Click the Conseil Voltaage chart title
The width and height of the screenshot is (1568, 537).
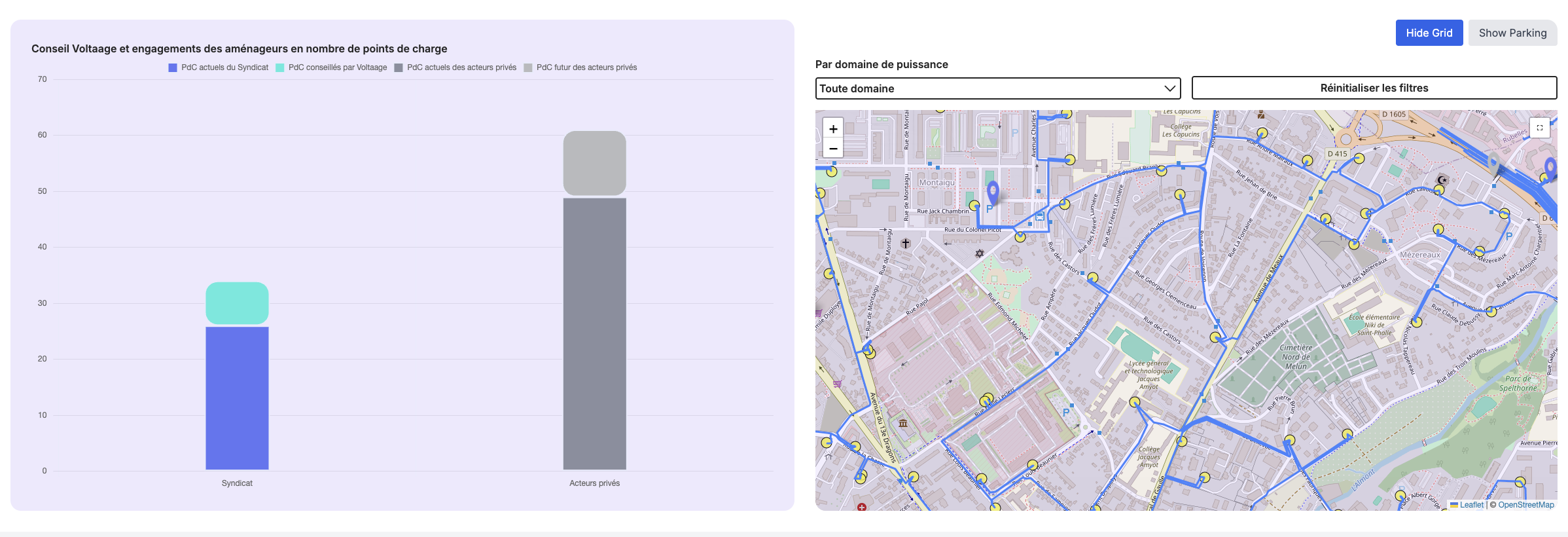tap(240, 48)
